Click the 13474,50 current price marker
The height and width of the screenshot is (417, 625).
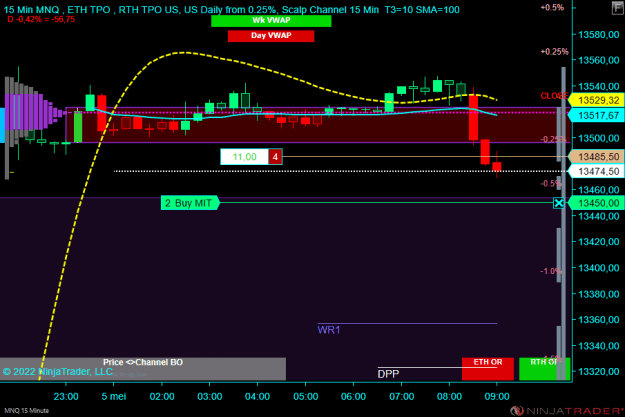[596, 171]
